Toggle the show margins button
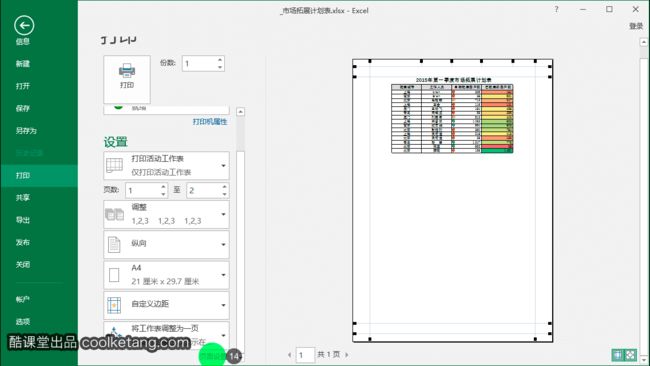 click(617, 355)
